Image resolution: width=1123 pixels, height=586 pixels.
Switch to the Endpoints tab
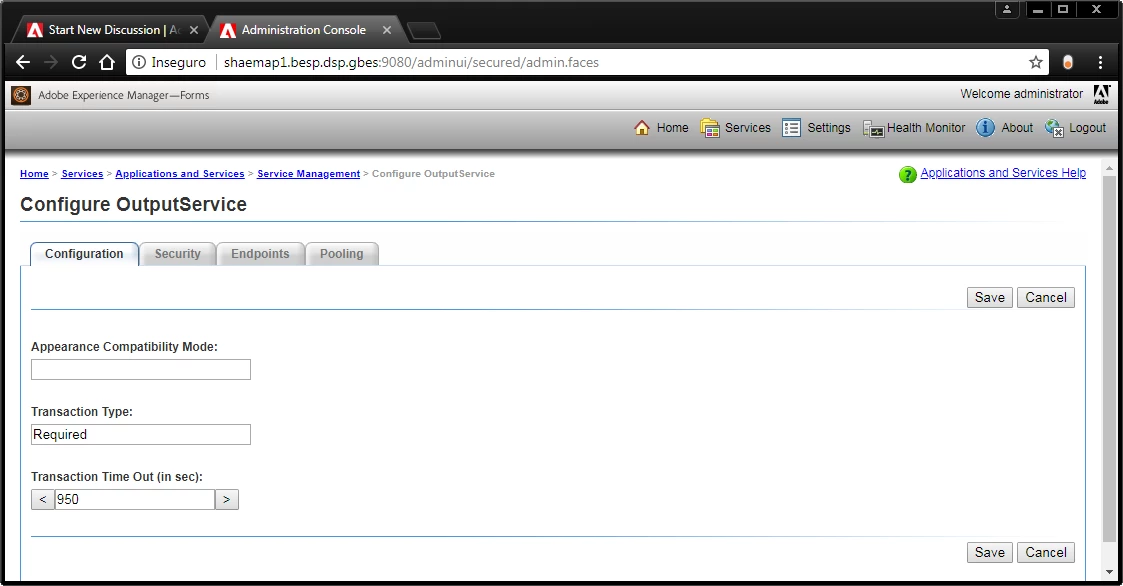pyautogui.click(x=260, y=254)
